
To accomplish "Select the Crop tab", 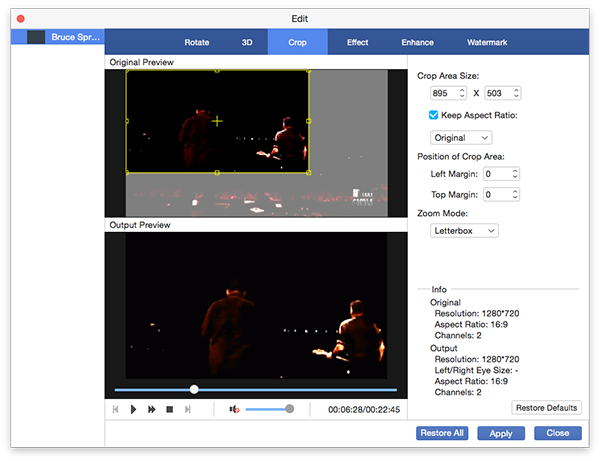I will coord(297,42).
